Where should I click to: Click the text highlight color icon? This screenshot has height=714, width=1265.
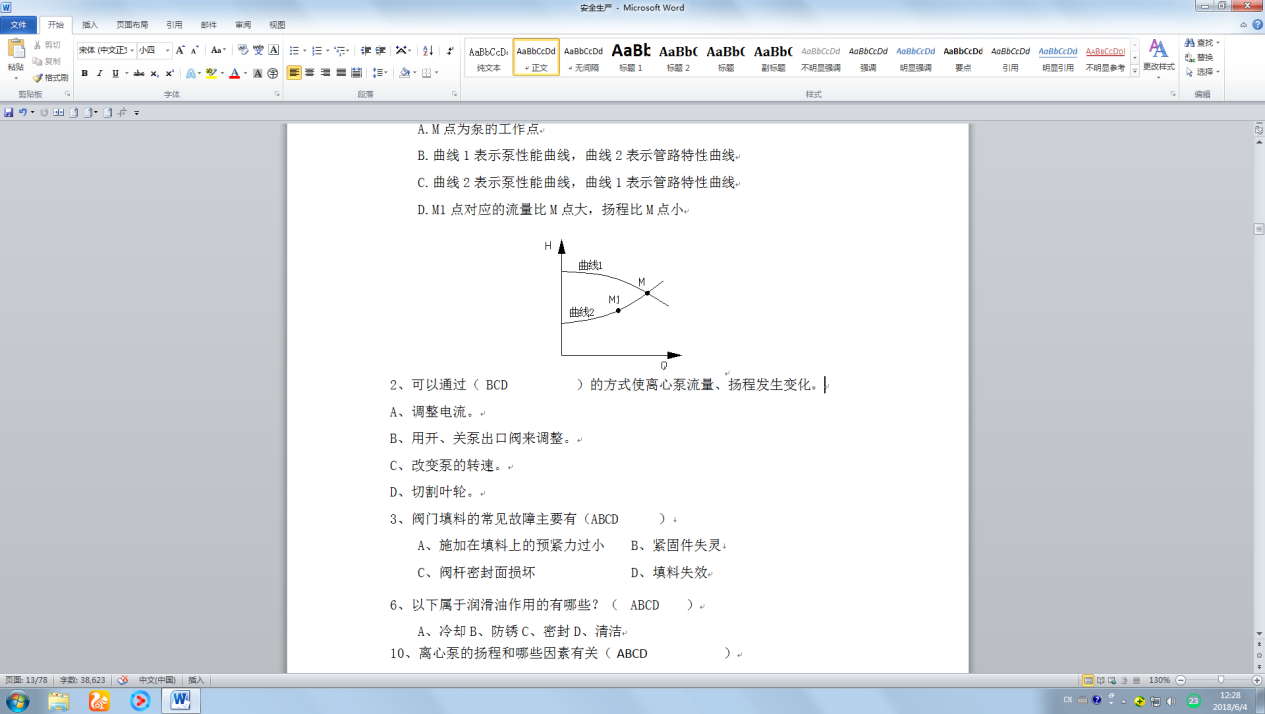(x=212, y=73)
